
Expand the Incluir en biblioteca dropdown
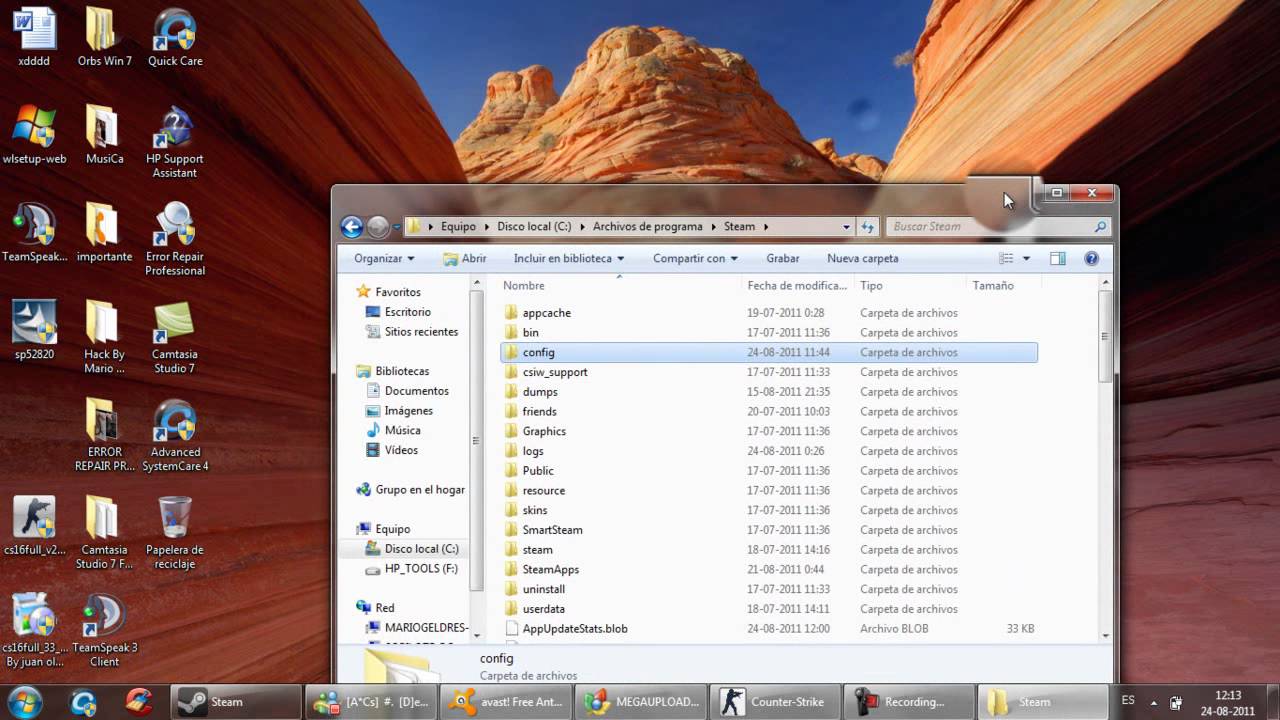[568, 258]
